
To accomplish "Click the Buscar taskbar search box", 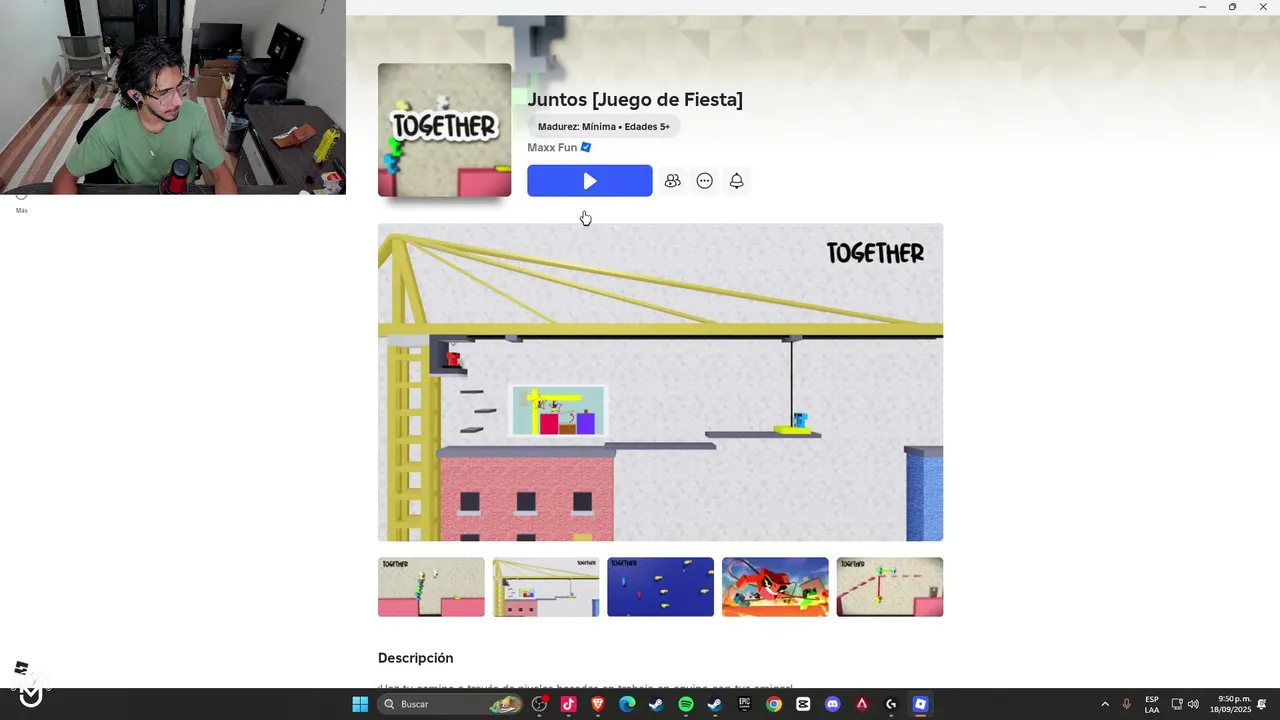I will 451,704.
